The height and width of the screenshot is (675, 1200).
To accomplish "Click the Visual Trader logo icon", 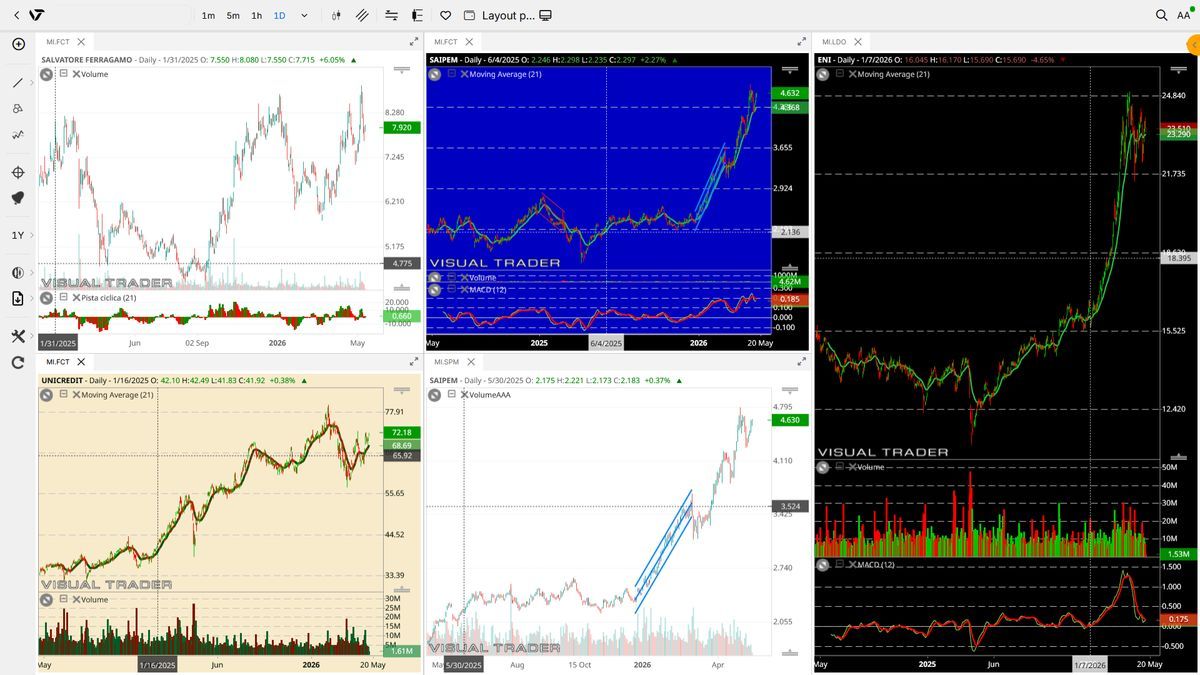I will tap(37, 15).
